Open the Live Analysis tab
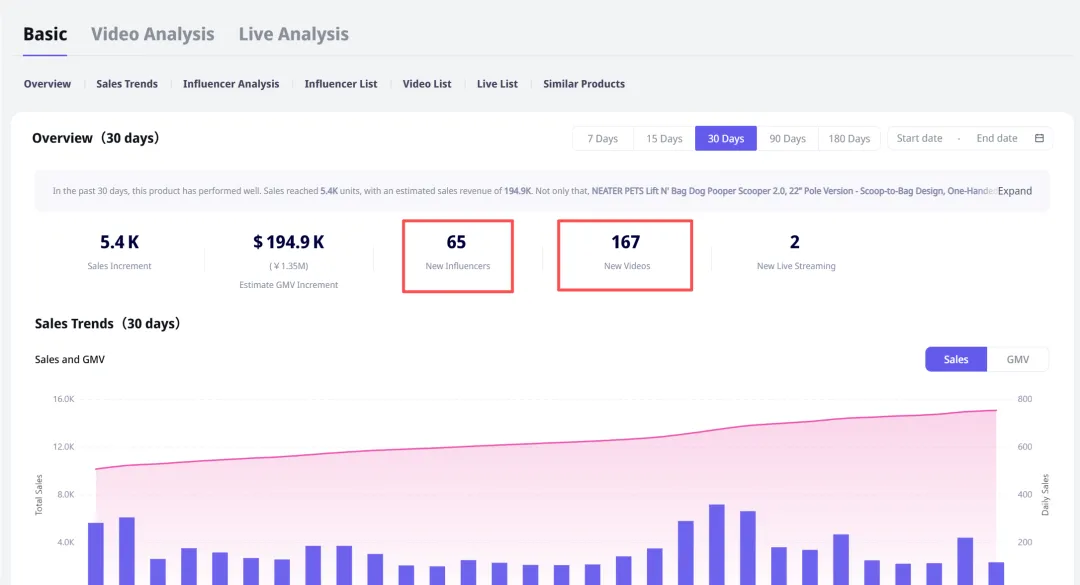The width and height of the screenshot is (1080, 585). 293,34
